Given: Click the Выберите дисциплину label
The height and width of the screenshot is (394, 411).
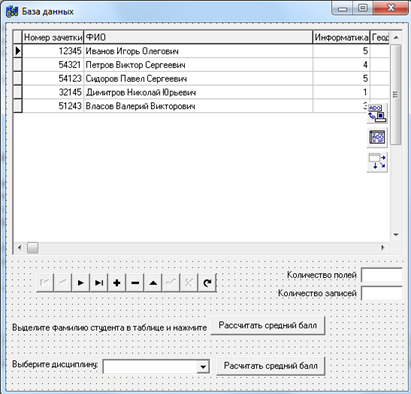Looking at the screenshot, I should (x=55, y=364).
